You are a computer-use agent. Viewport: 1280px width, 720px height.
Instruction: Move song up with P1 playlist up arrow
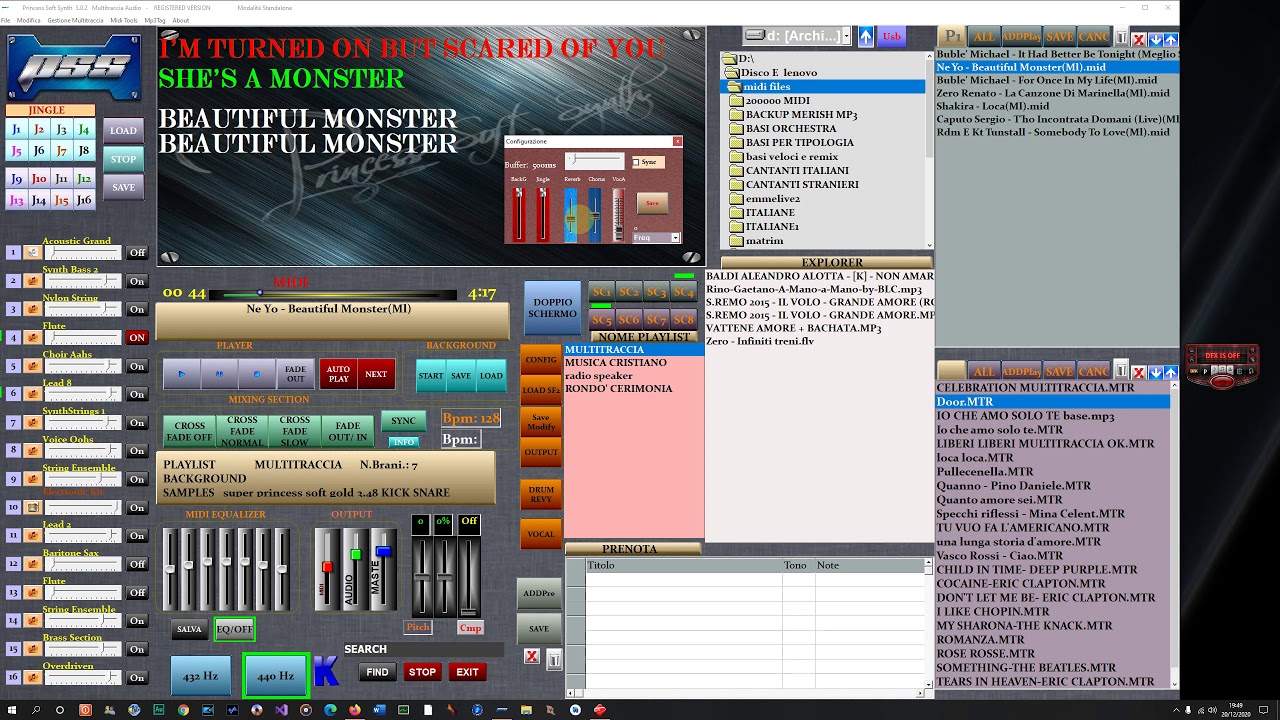[x=1171, y=39]
